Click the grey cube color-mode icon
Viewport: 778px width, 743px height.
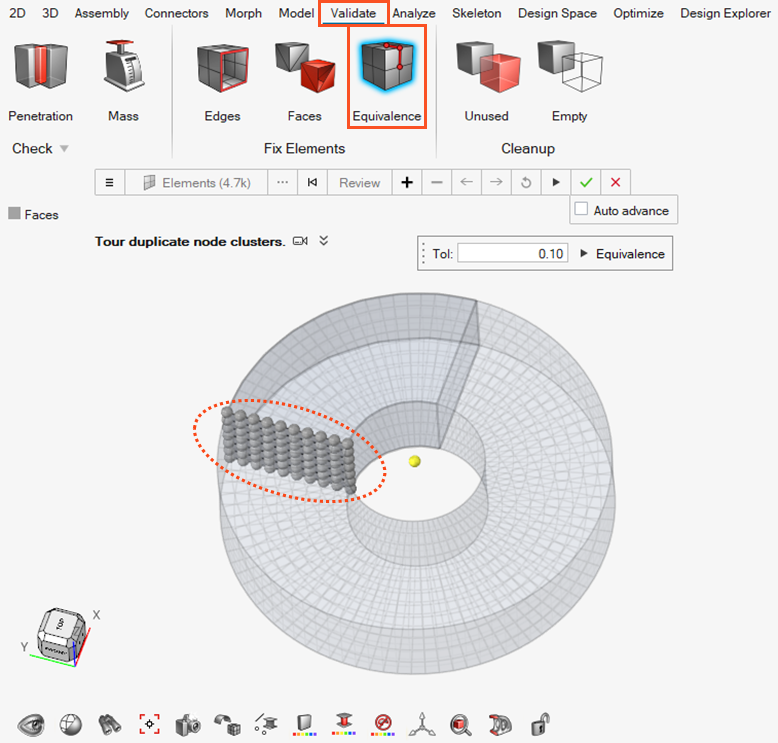(x=305, y=725)
